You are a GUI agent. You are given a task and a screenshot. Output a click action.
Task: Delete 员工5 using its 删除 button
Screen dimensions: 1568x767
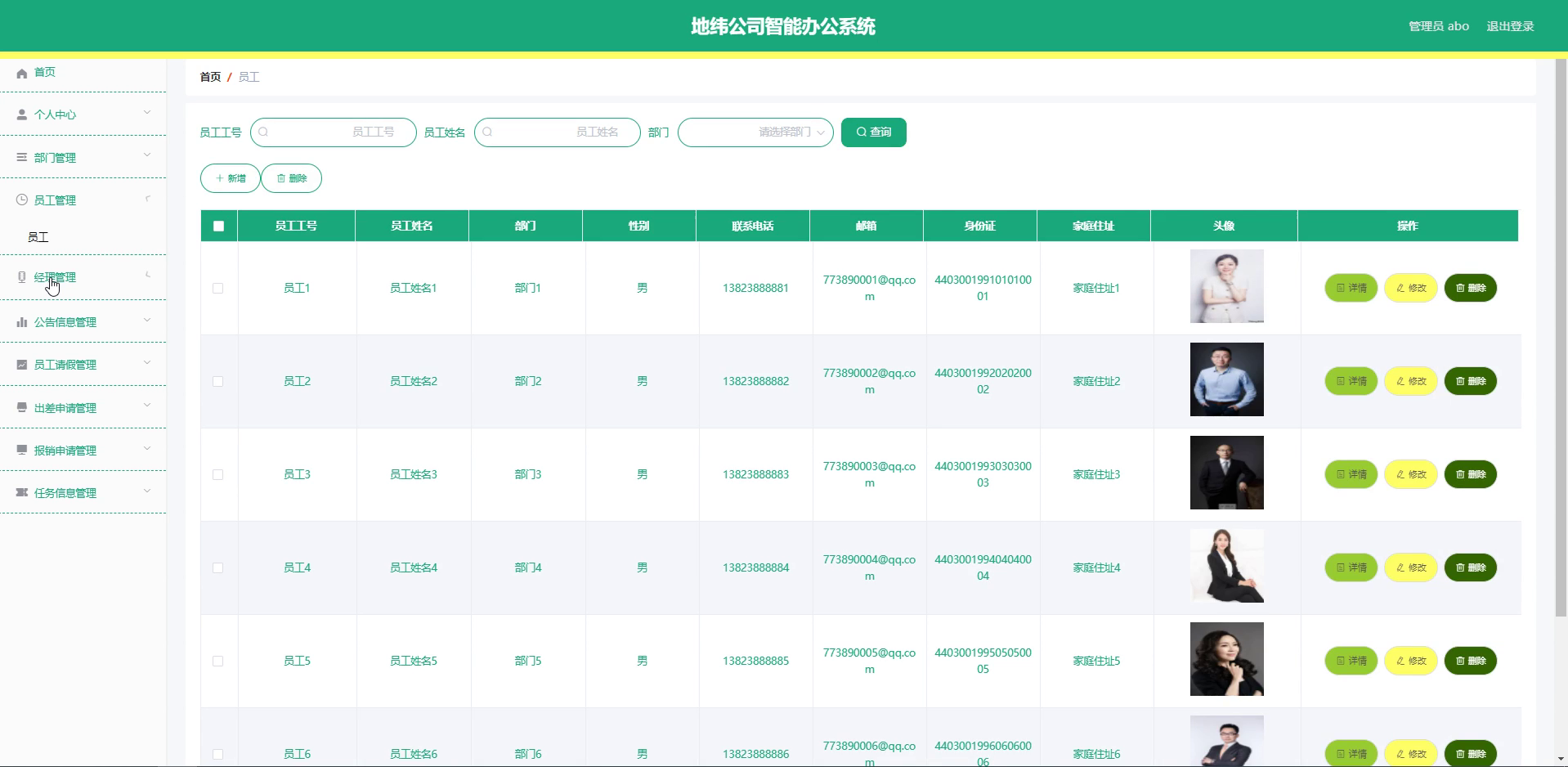coord(1471,661)
